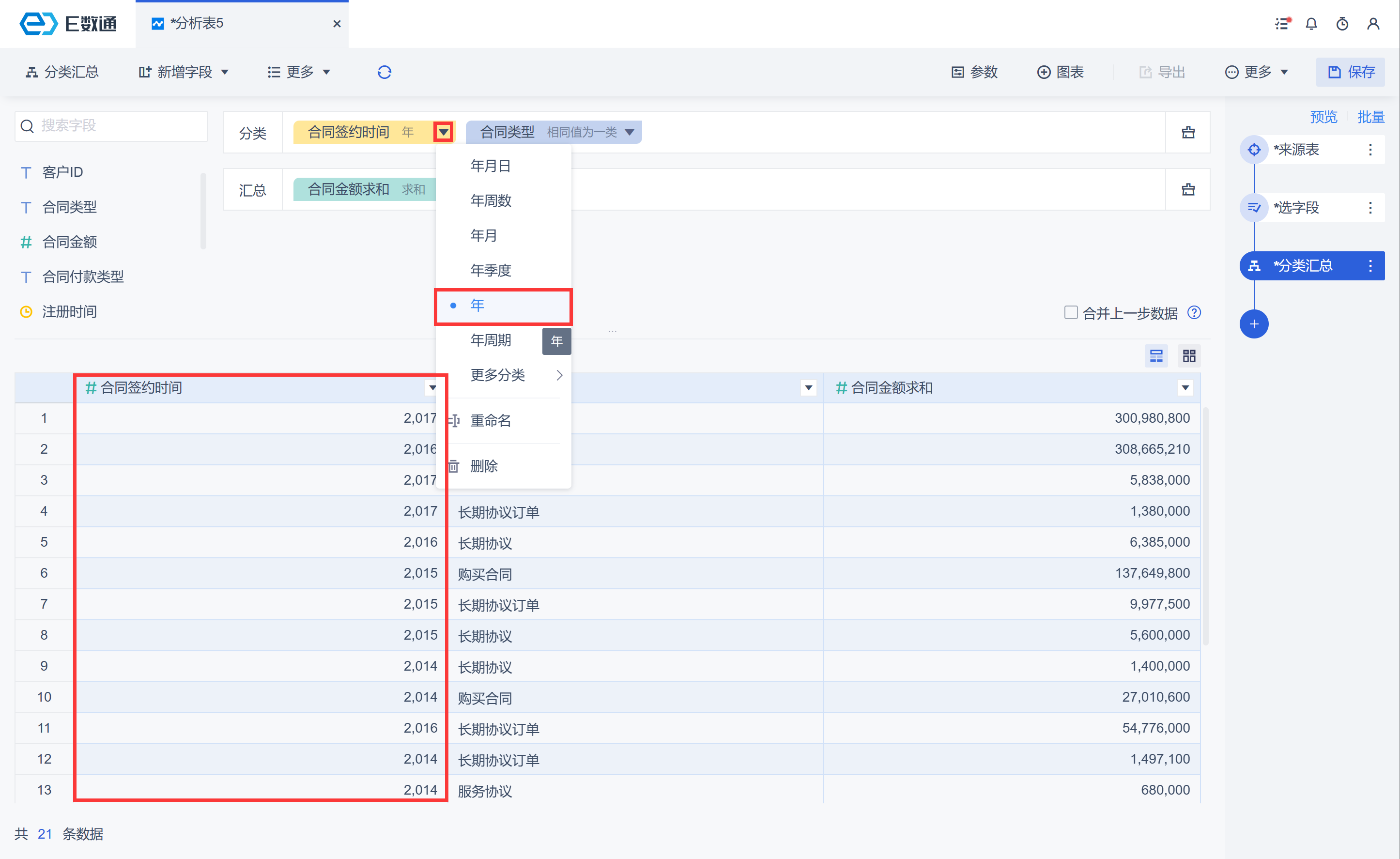
Task: Select 年月 option in menu
Action: point(483,236)
